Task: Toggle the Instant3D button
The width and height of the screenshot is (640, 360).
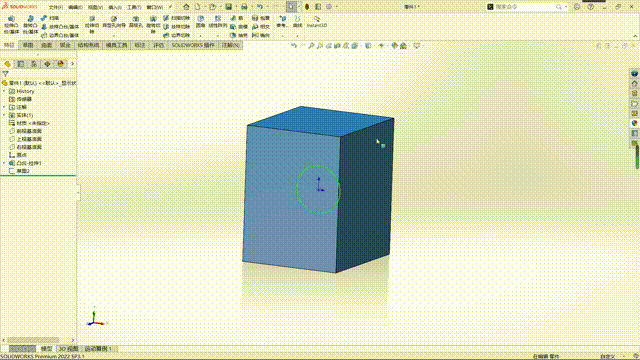Action: (317, 22)
